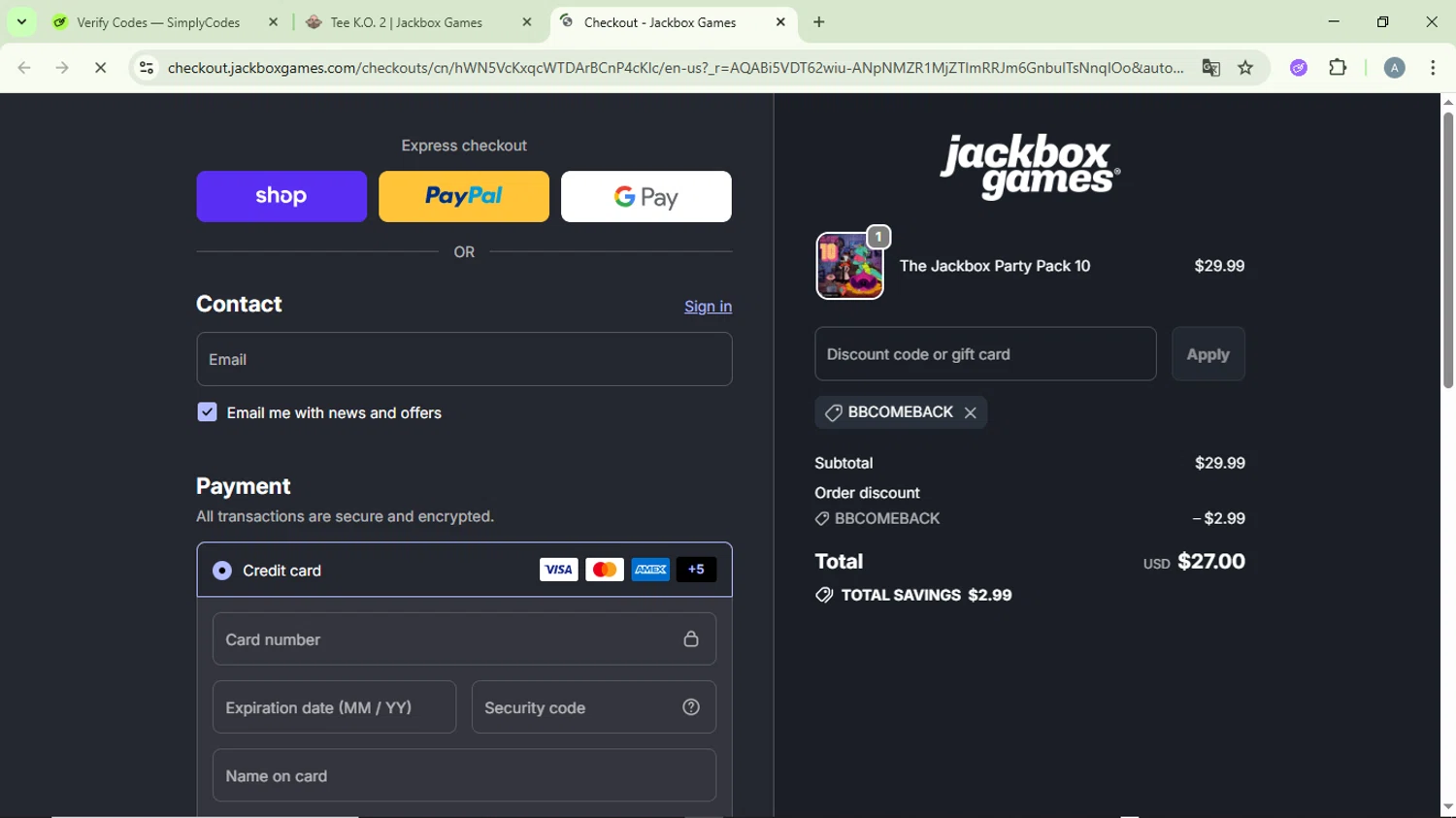Bookmark this page with star icon
This screenshot has width=1456, height=818.
1246,68
